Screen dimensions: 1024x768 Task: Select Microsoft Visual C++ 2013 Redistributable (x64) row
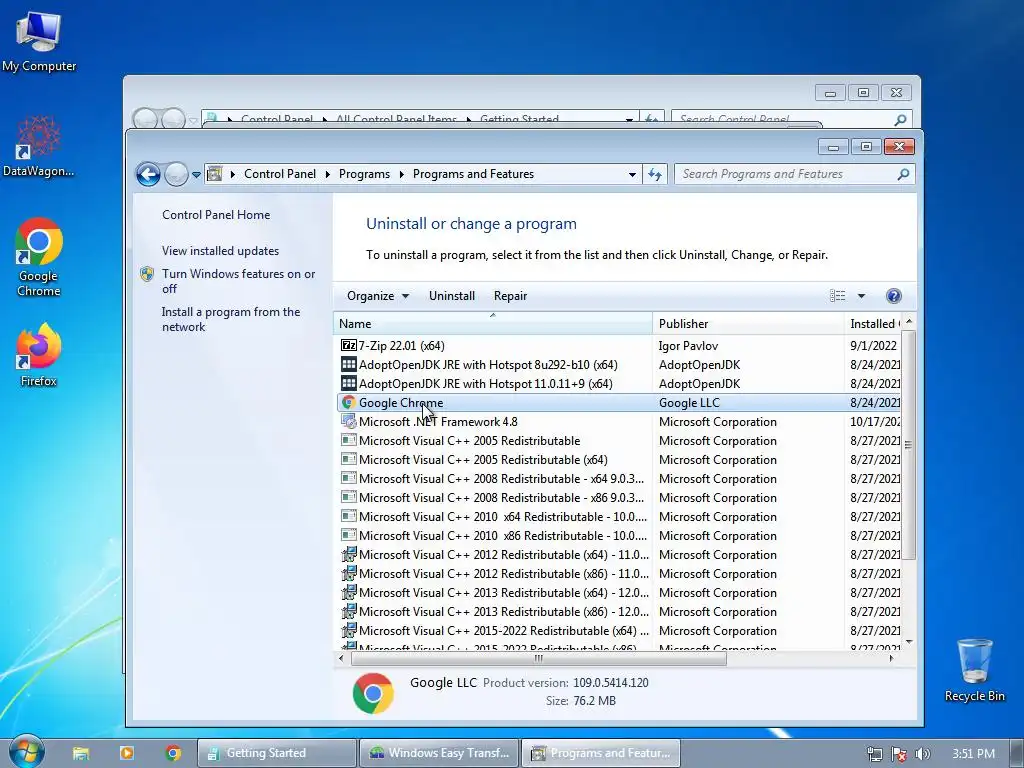pos(619,592)
